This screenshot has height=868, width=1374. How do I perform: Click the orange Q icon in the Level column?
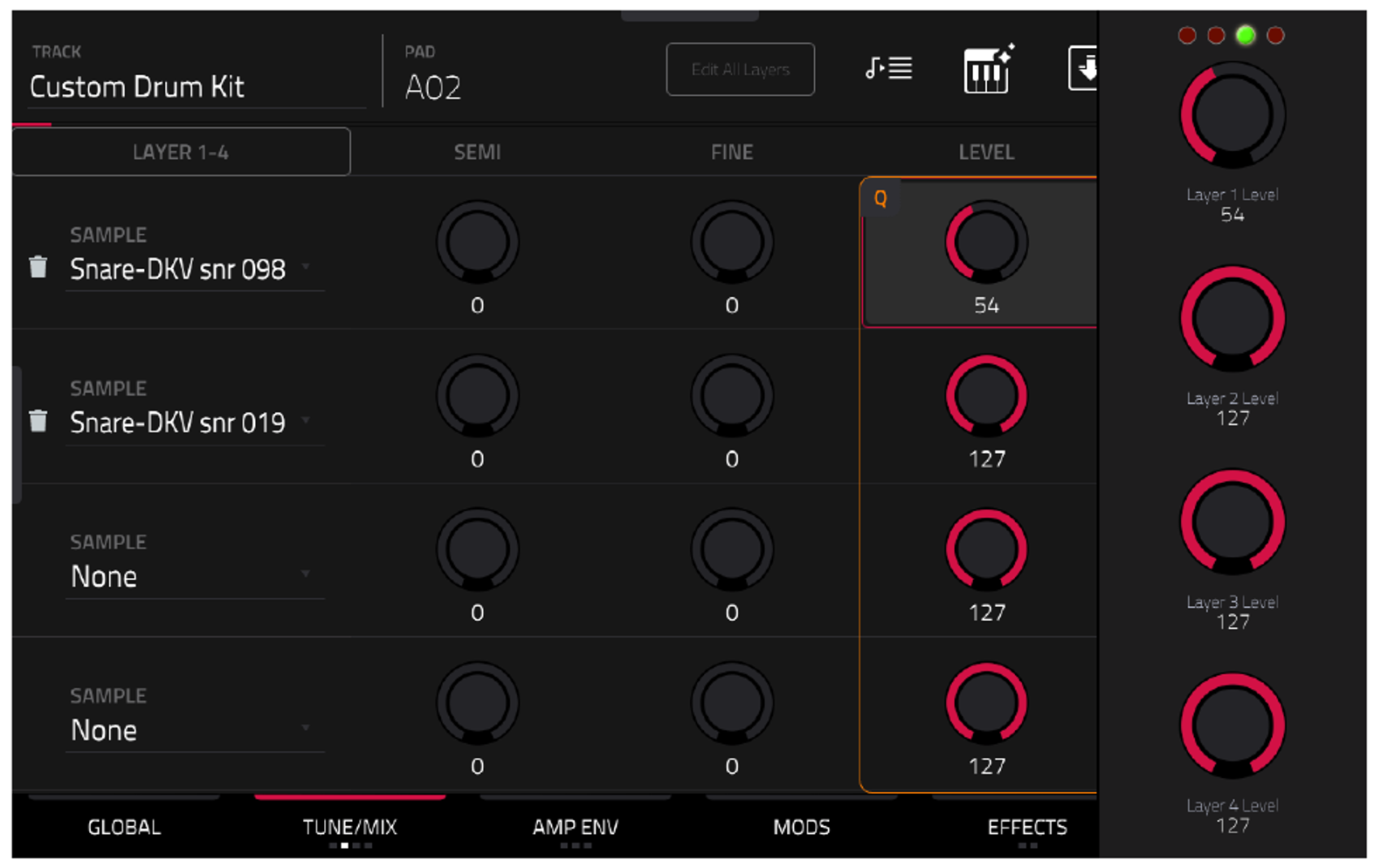pos(880,198)
